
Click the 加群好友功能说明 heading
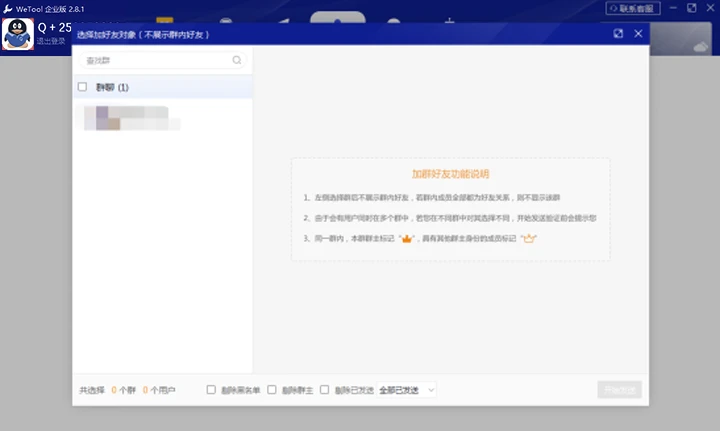450,174
